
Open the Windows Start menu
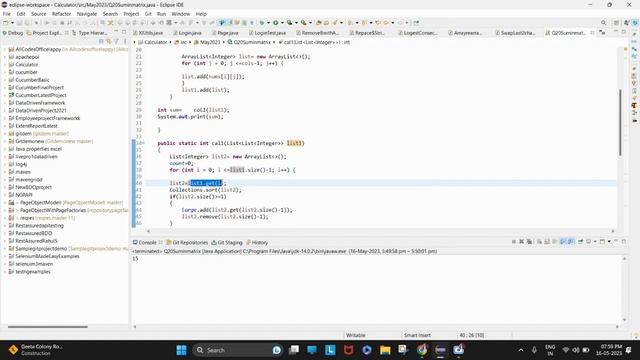pos(181,350)
